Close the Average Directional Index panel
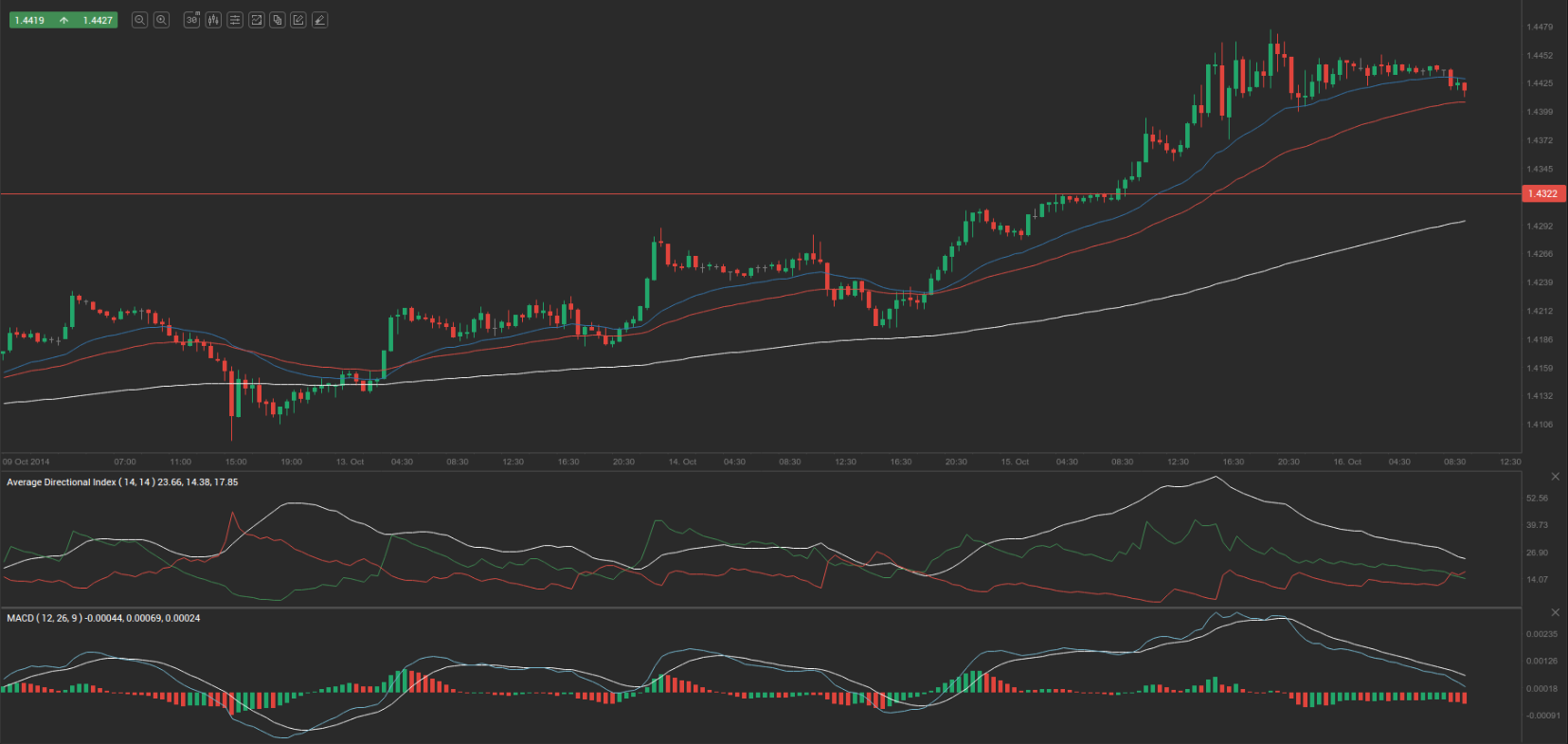The image size is (1568, 744). click(x=1555, y=477)
